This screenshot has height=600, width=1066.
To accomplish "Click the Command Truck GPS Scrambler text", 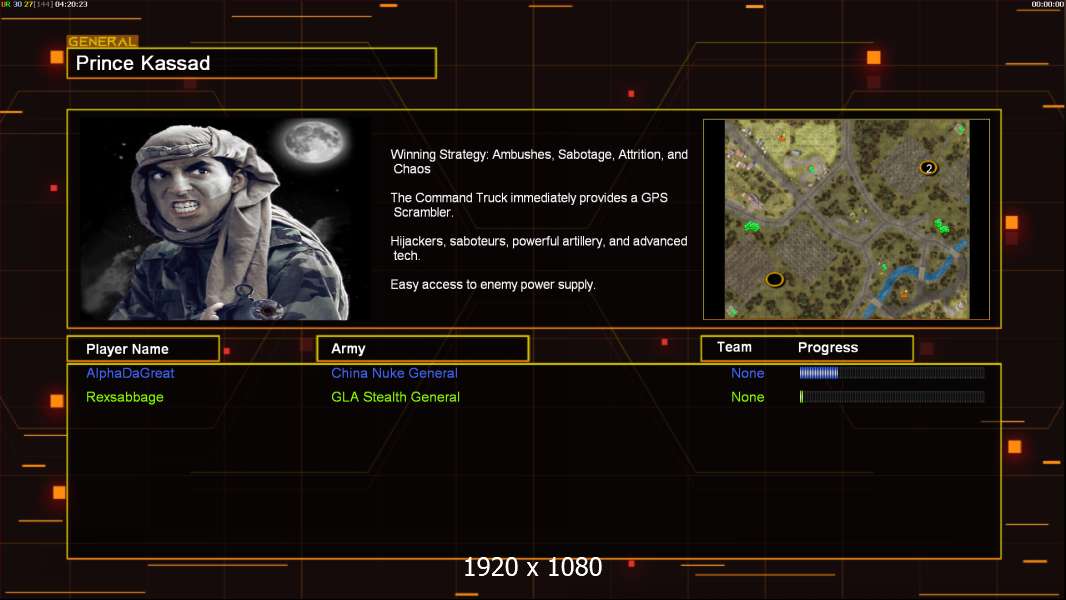I will coord(529,205).
